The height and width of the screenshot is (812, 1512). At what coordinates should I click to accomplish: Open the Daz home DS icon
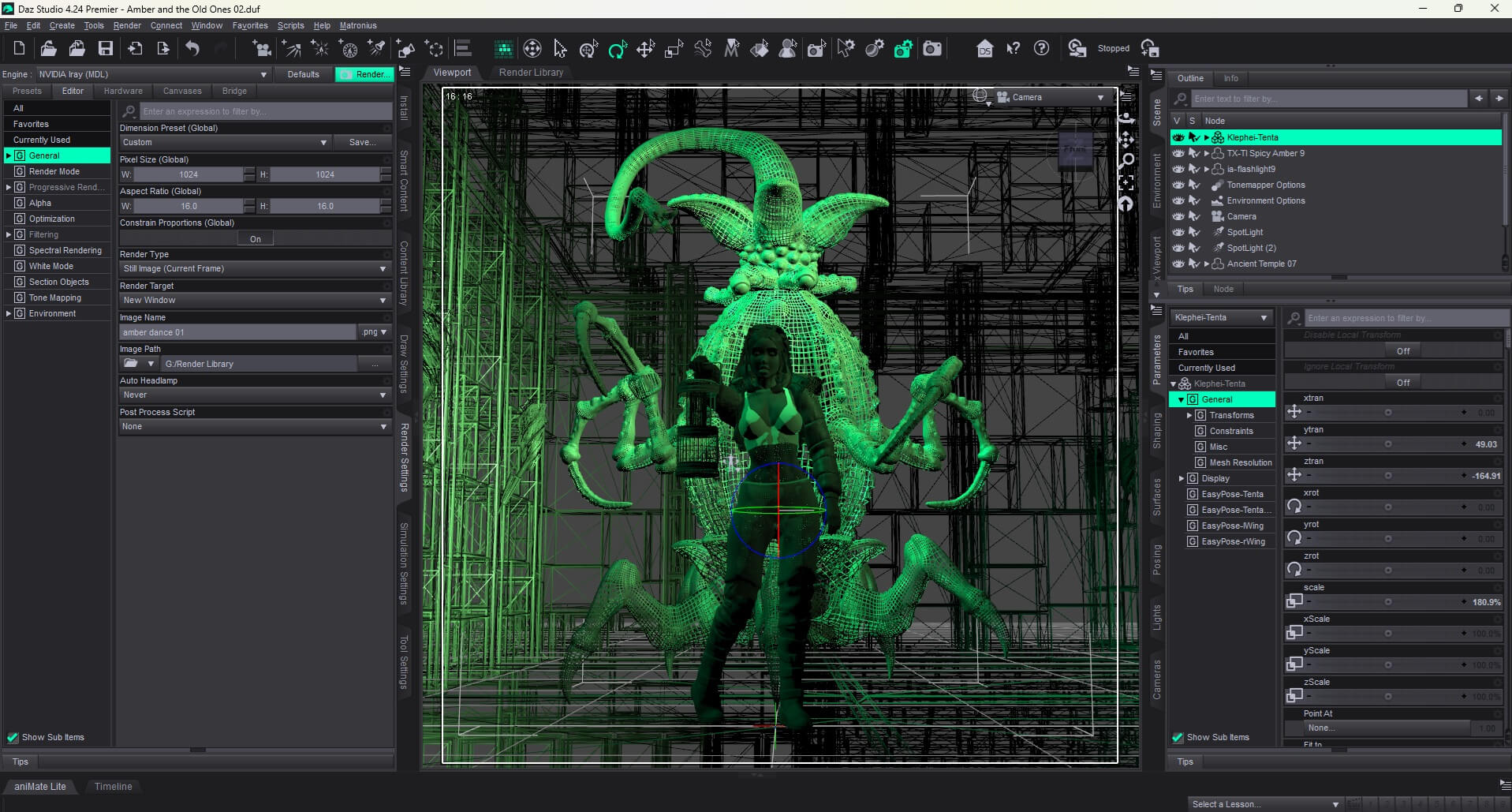click(x=984, y=49)
